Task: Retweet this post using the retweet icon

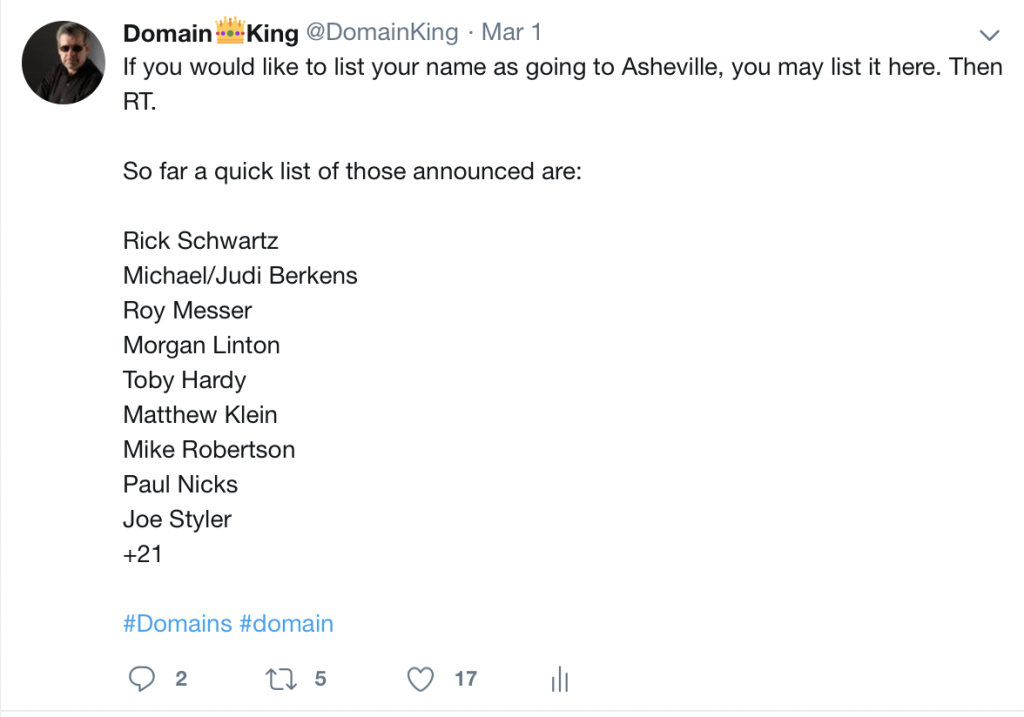Action: pos(281,679)
